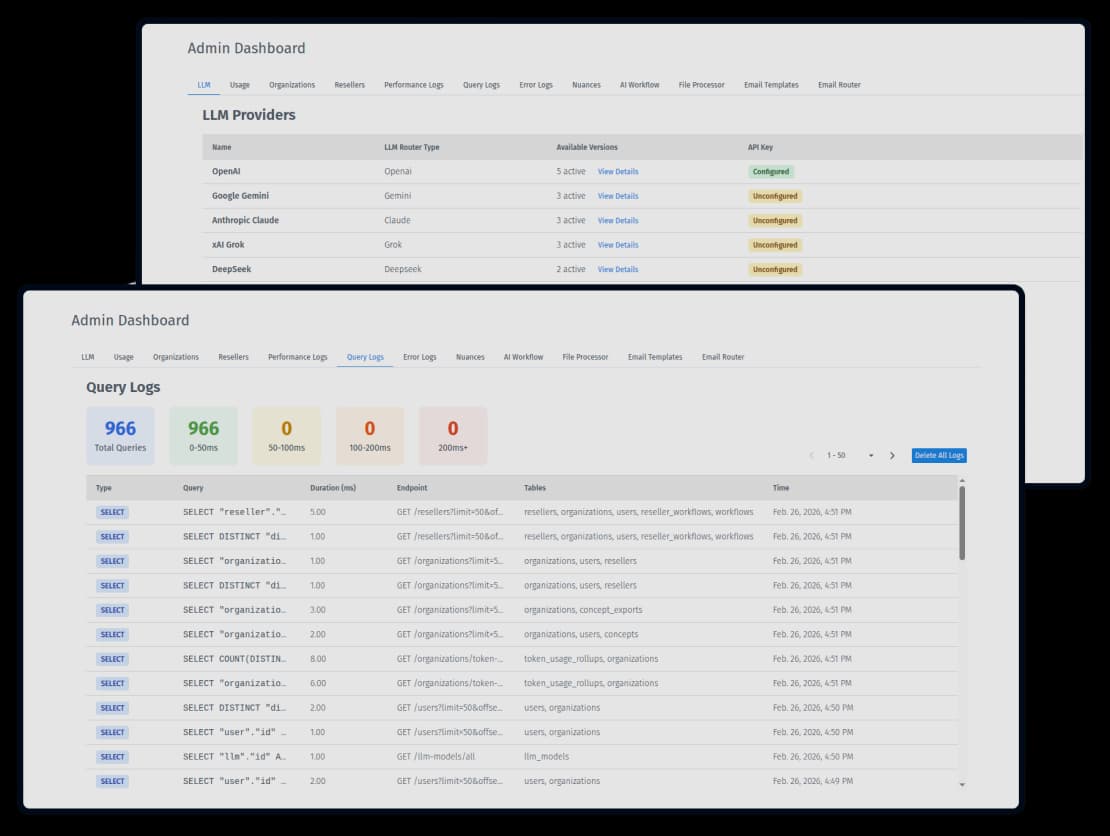Click Configured badge for OpenAI
Screen dimensions: 1110x836
tap(771, 171)
